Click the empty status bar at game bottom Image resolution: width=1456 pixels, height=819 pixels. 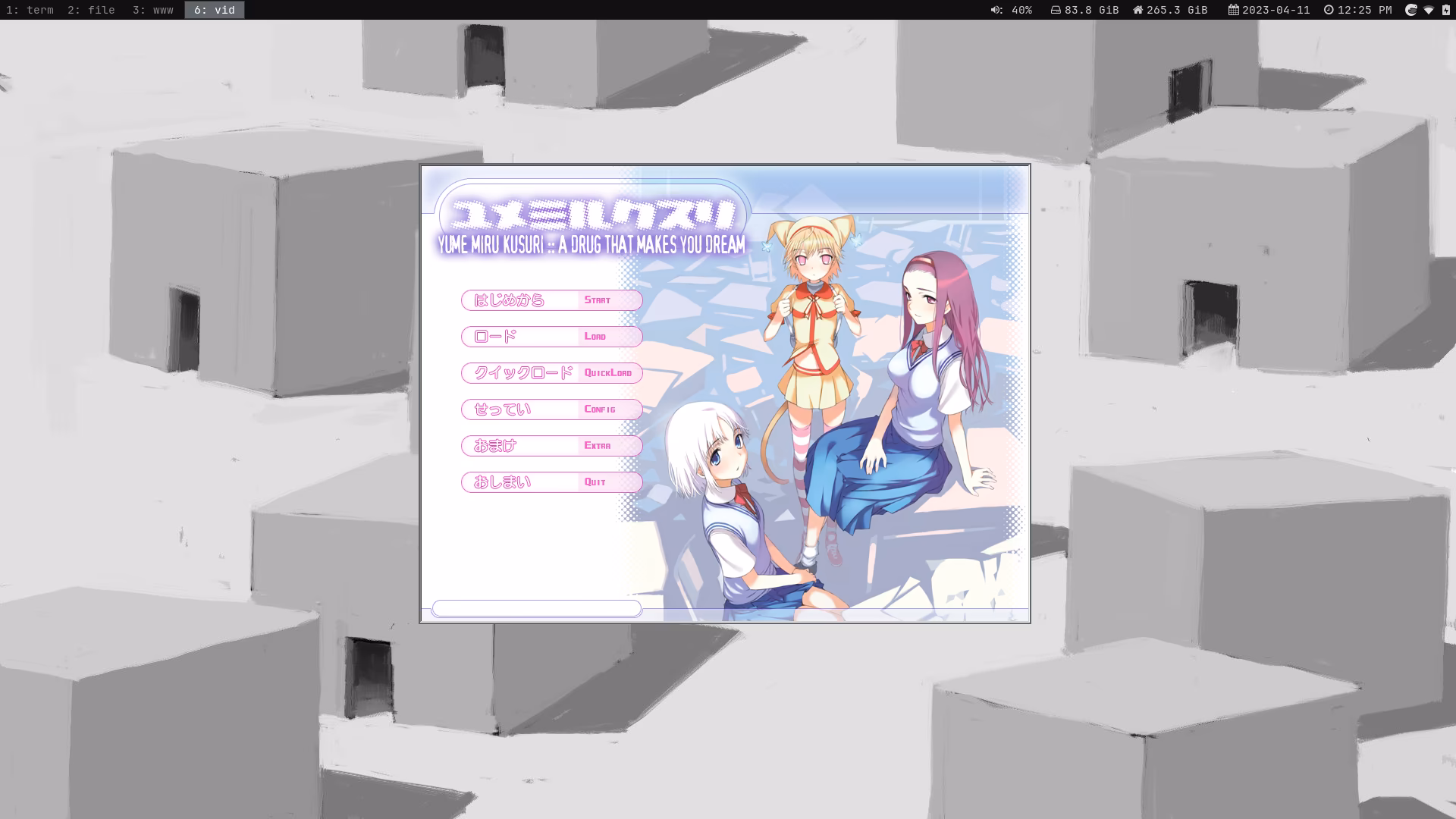[x=537, y=608]
